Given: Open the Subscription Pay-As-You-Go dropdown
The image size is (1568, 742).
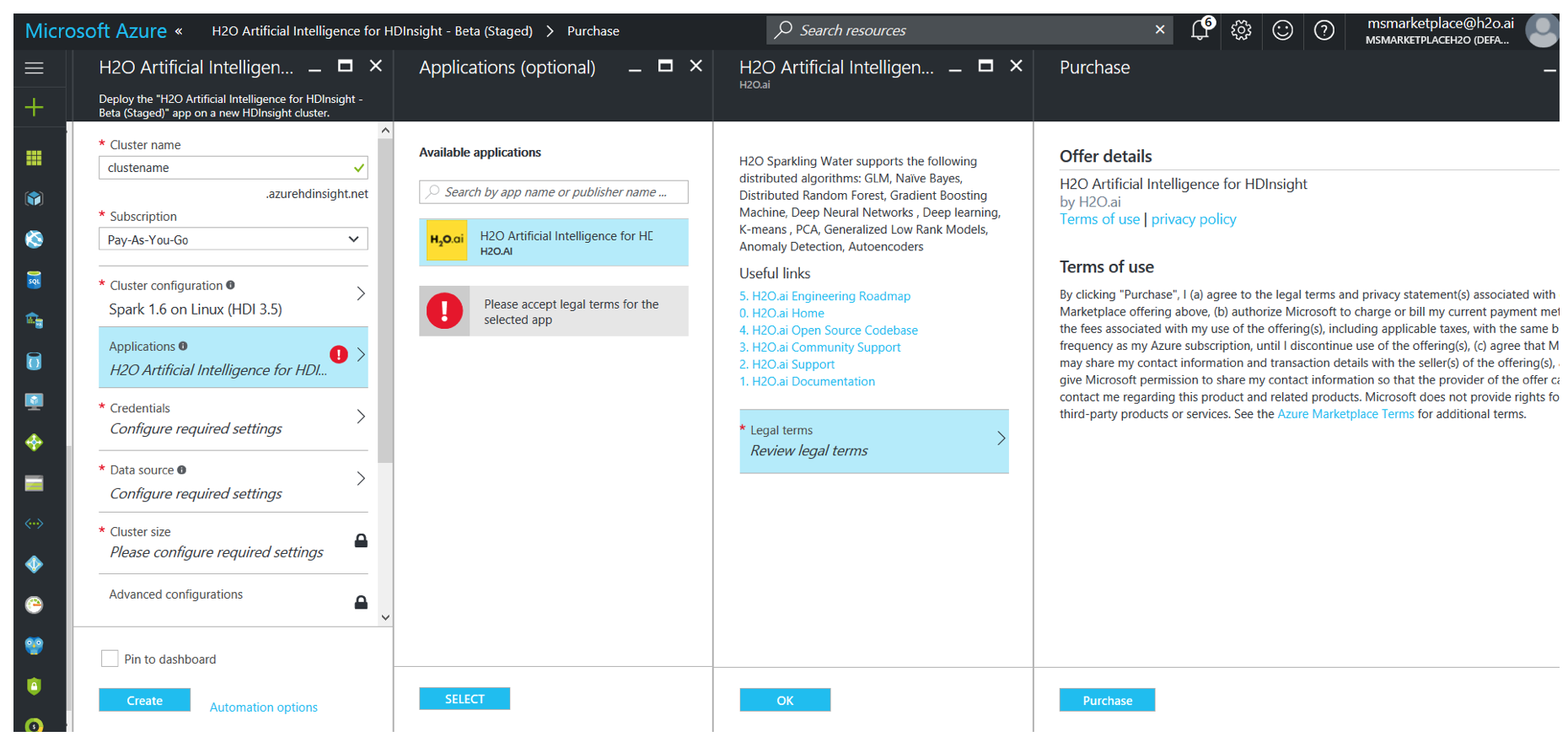Looking at the screenshot, I should (x=233, y=239).
